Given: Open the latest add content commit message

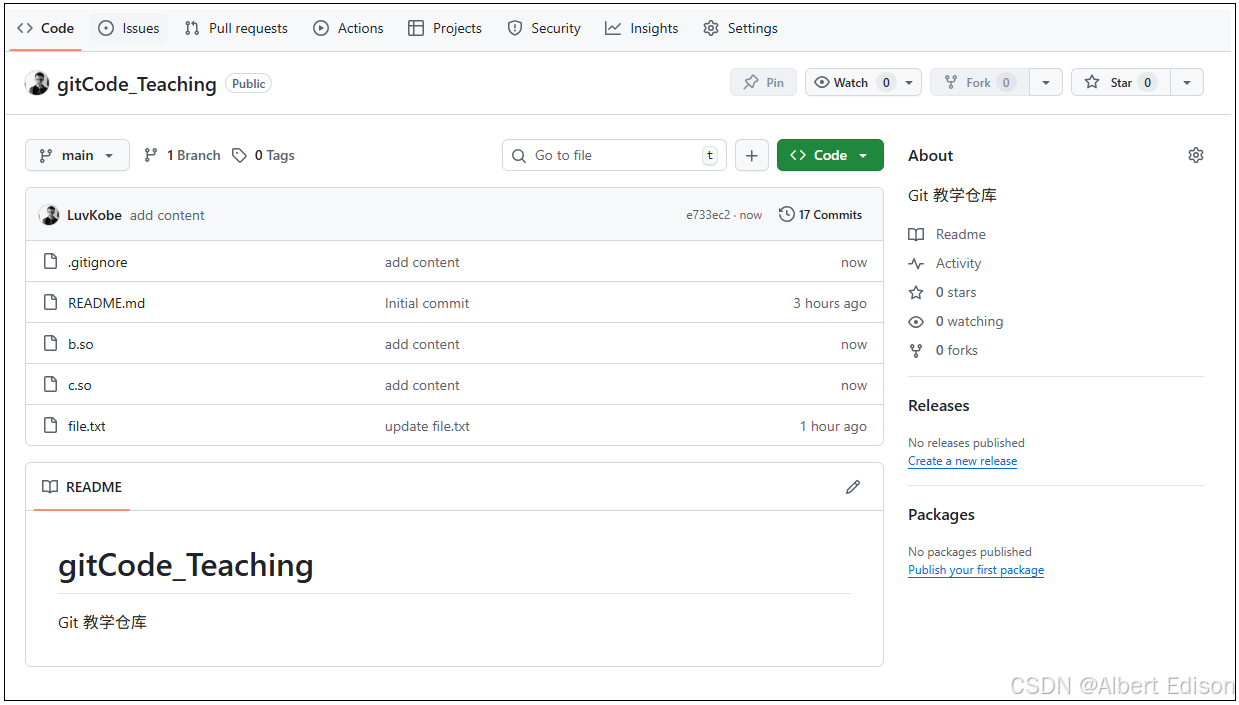Looking at the screenshot, I should tap(167, 215).
